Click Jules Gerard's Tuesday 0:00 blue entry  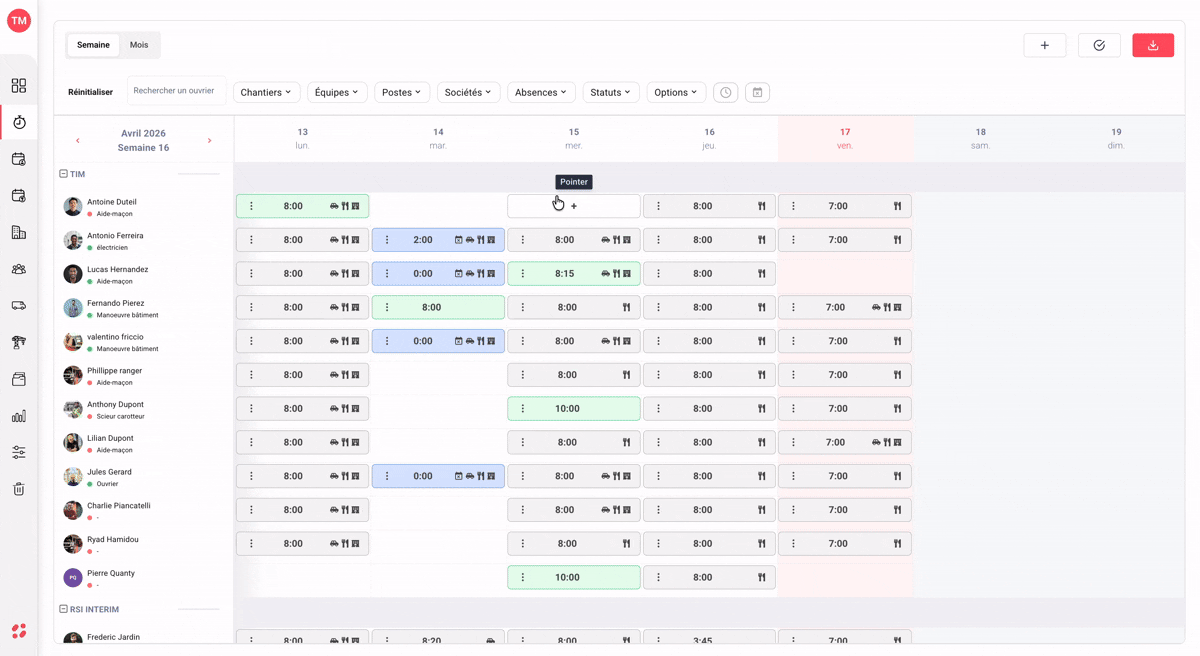tap(438, 477)
